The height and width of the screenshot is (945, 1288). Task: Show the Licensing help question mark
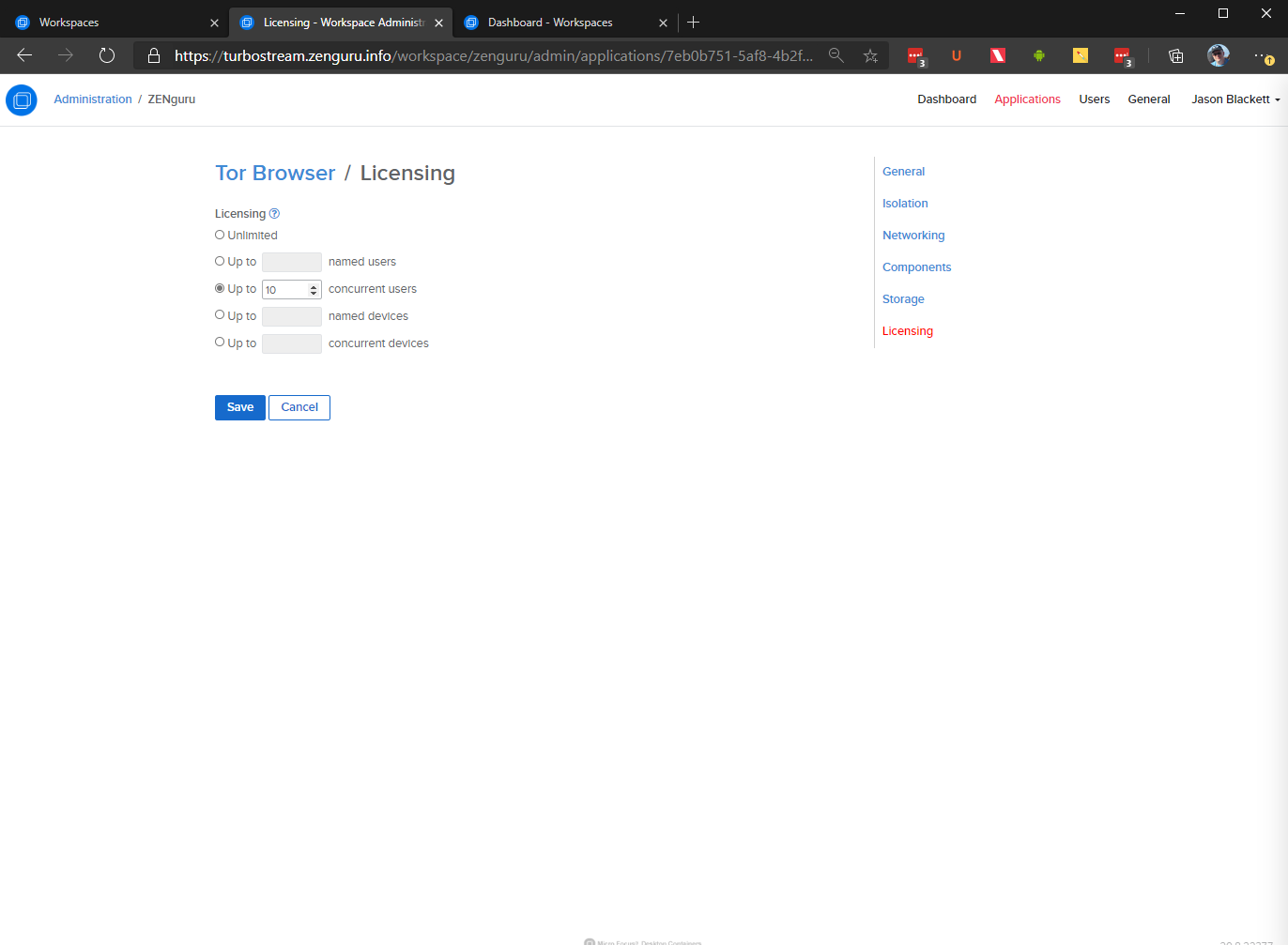point(274,214)
